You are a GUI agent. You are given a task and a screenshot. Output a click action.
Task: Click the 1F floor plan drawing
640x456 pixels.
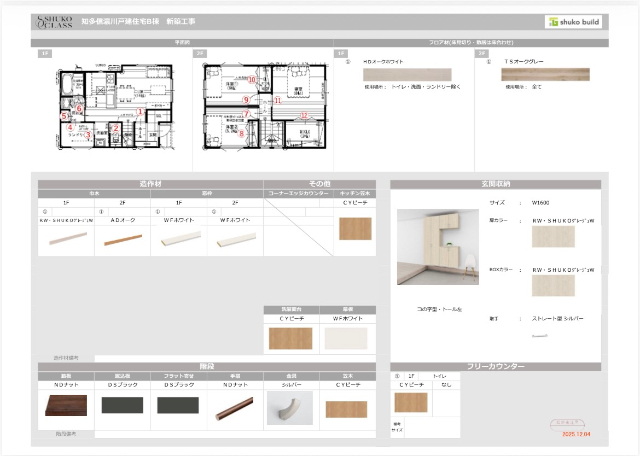click(101, 107)
